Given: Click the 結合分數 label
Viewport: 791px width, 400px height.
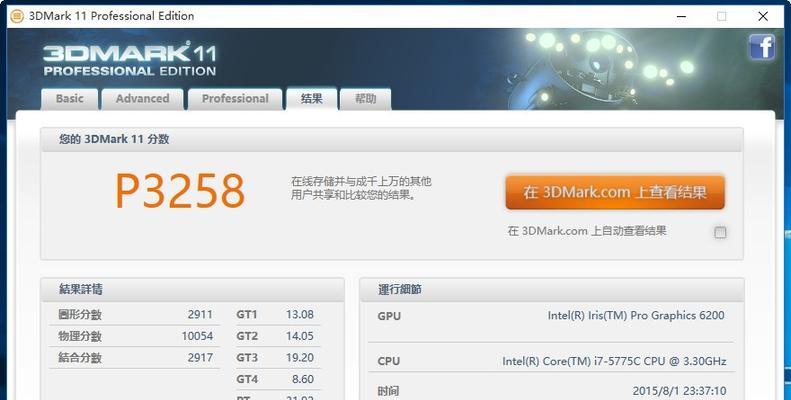Looking at the screenshot, I should (80, 358).
